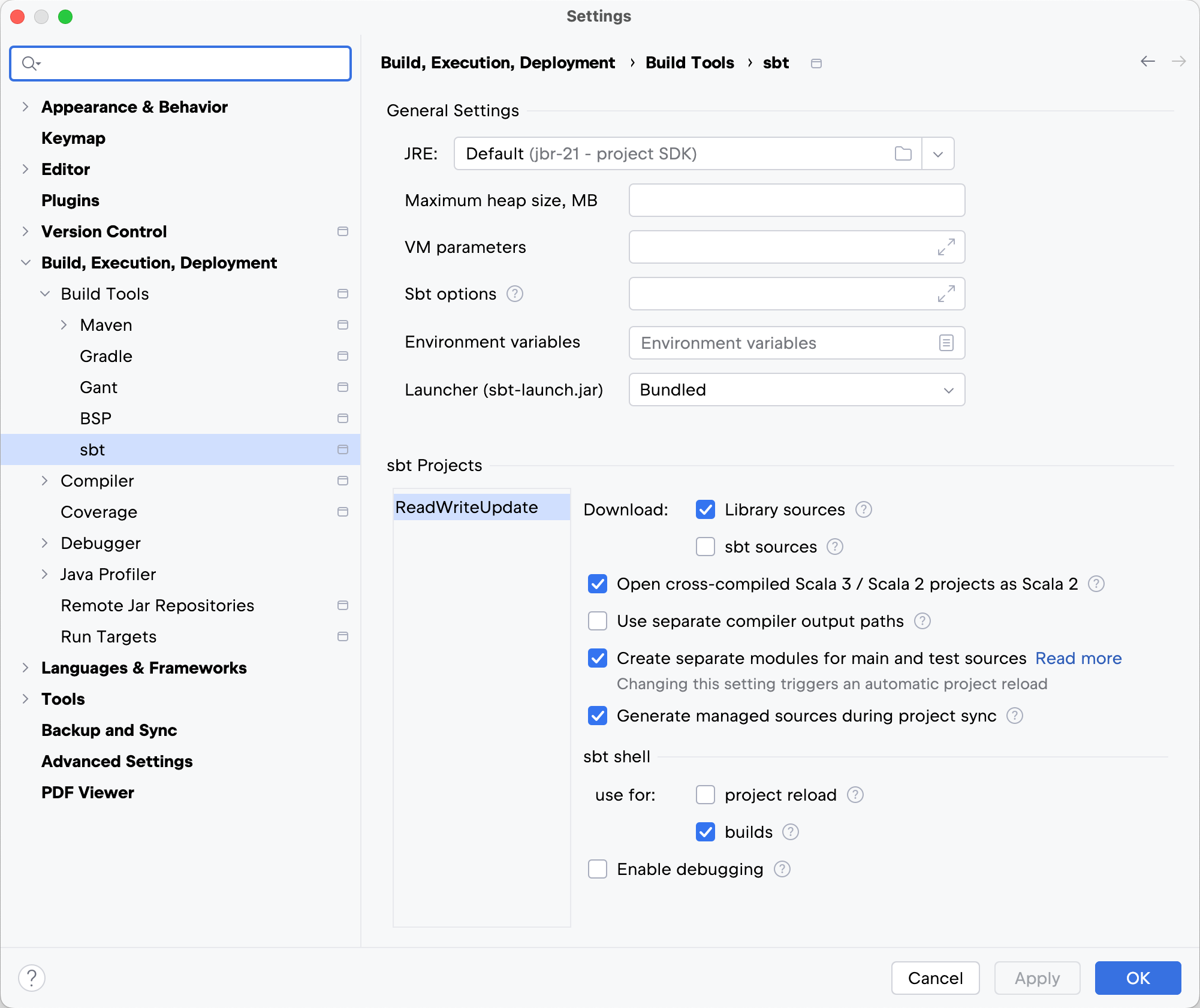Open help for Sbt options question mark
This screenshot has width=1200, height=1008.
[x=515, y=294]
